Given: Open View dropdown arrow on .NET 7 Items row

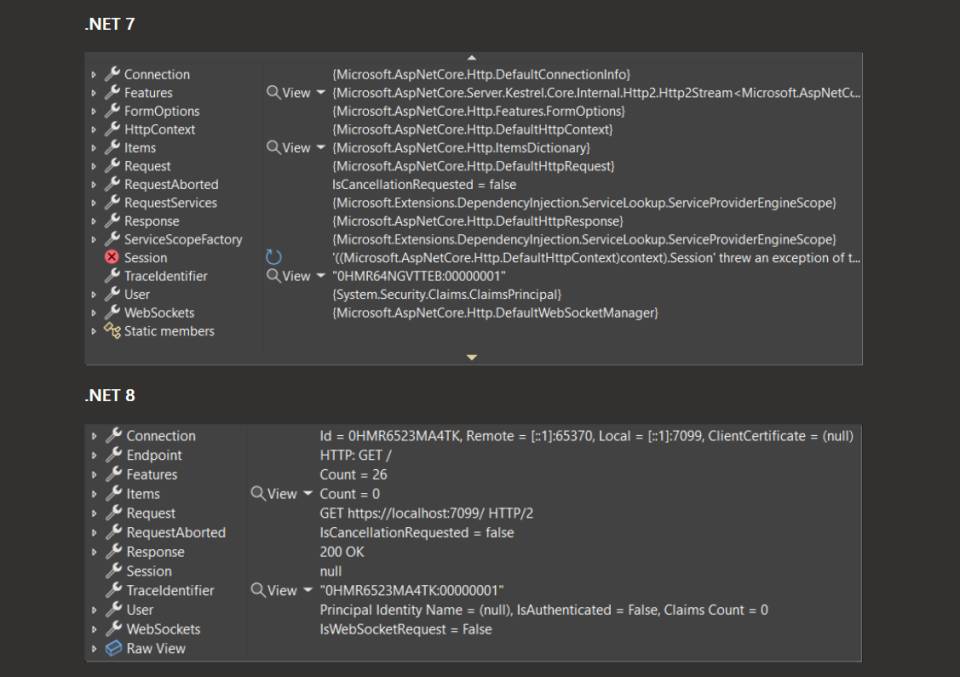Looking at the screenshot, I should [321, 148].
